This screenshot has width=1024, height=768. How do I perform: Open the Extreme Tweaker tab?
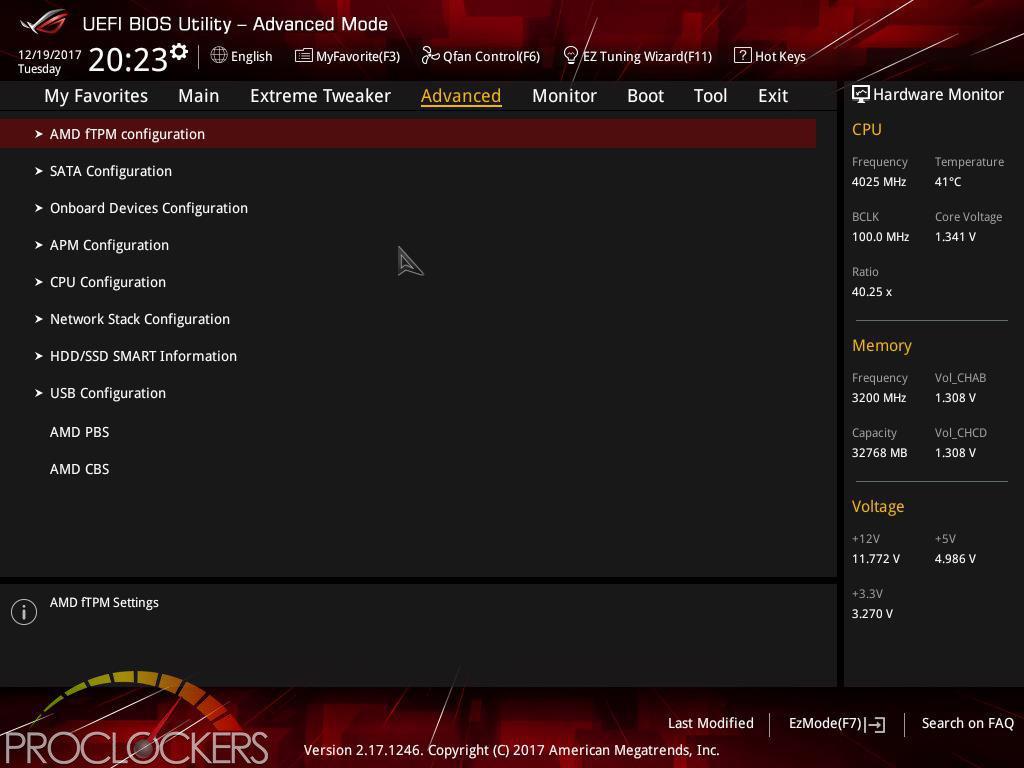(320, 96)
